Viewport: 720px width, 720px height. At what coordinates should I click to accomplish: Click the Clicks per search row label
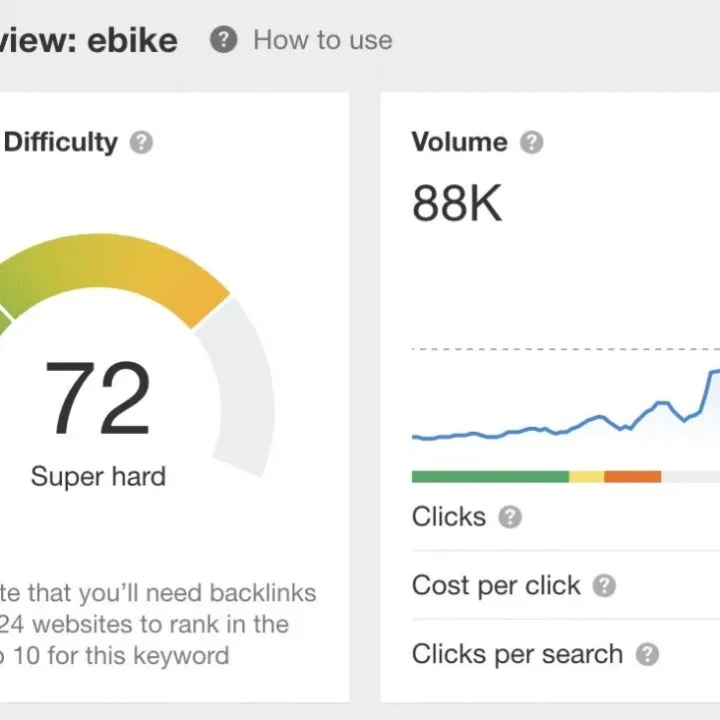coord(517,654)
